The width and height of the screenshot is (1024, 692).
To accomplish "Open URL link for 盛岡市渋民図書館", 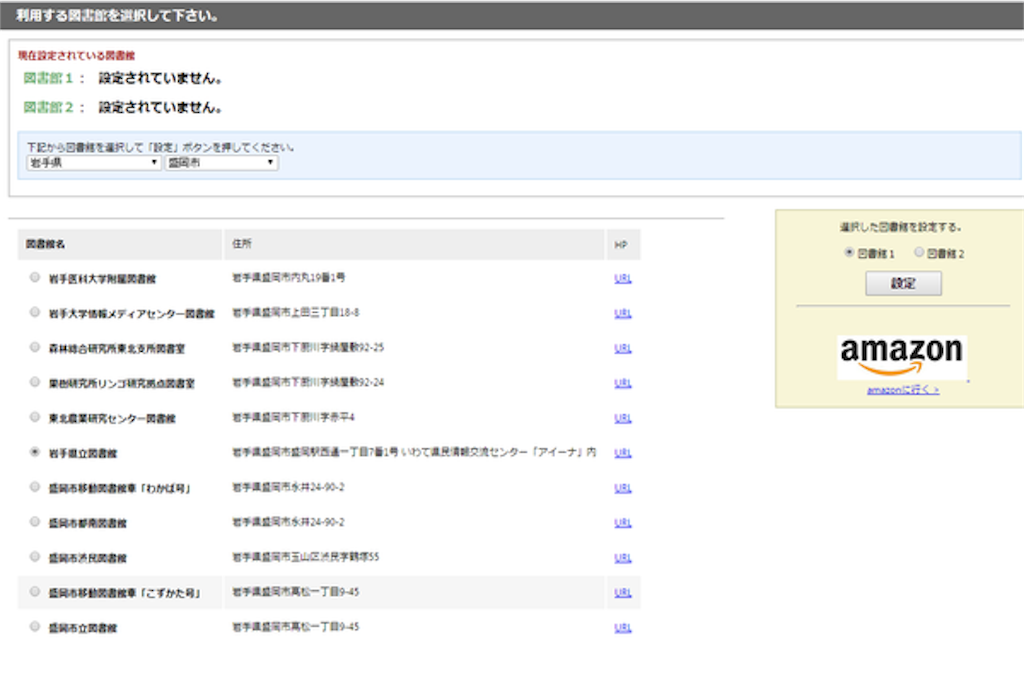I will [622, 558].
